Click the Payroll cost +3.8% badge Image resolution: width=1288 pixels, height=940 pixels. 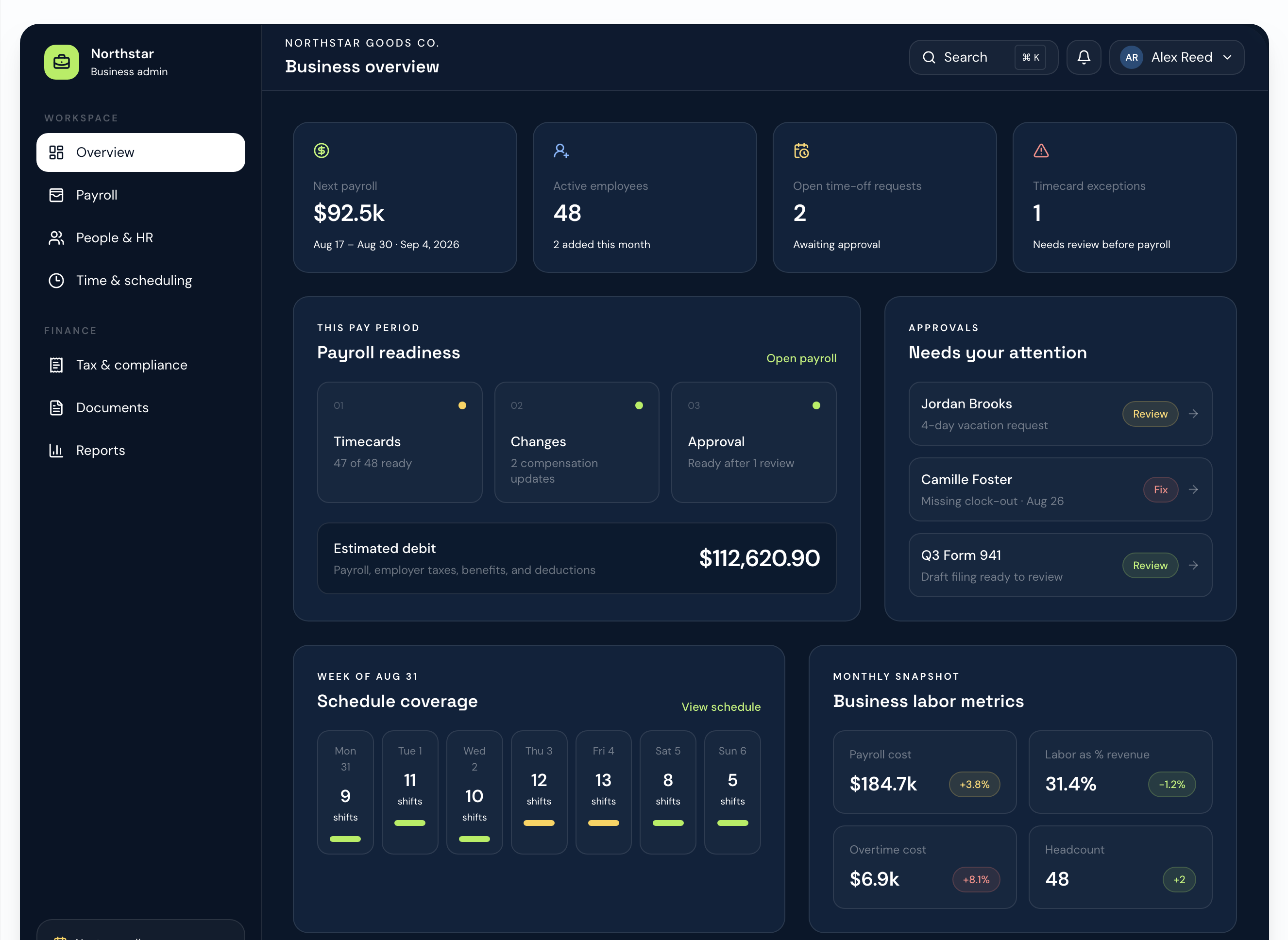pos(974,784)
